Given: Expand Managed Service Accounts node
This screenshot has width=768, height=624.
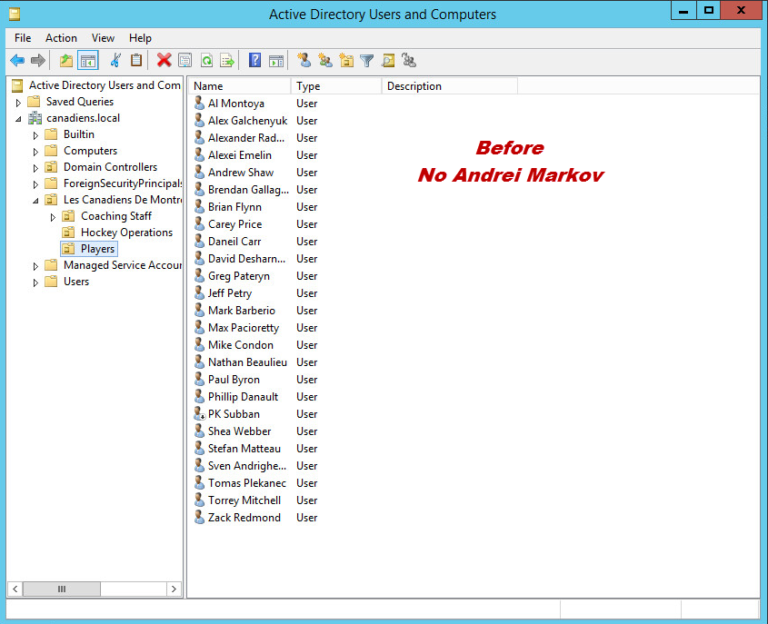Looking at the screenshot, I should point(35,266).
